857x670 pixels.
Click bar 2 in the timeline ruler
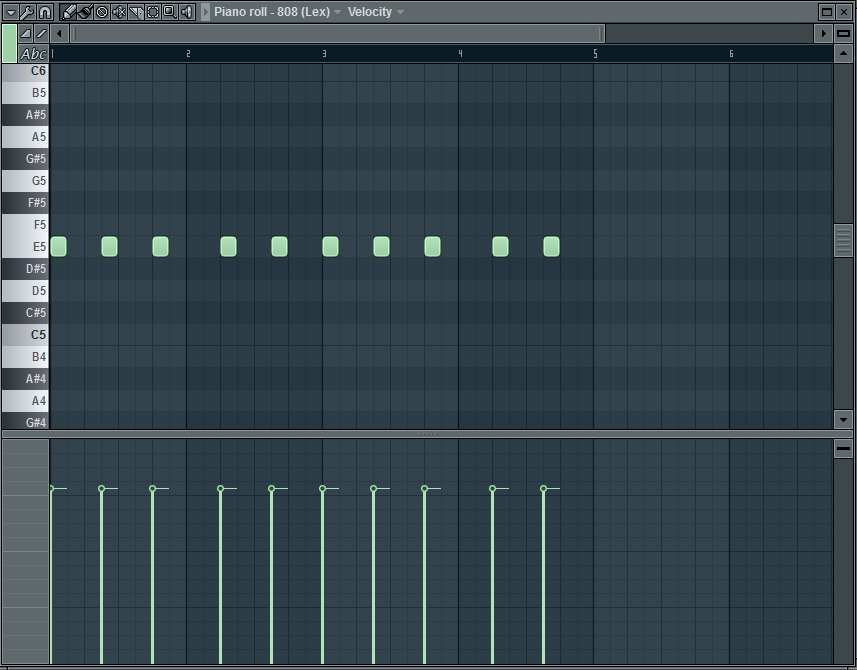(188, 54)
